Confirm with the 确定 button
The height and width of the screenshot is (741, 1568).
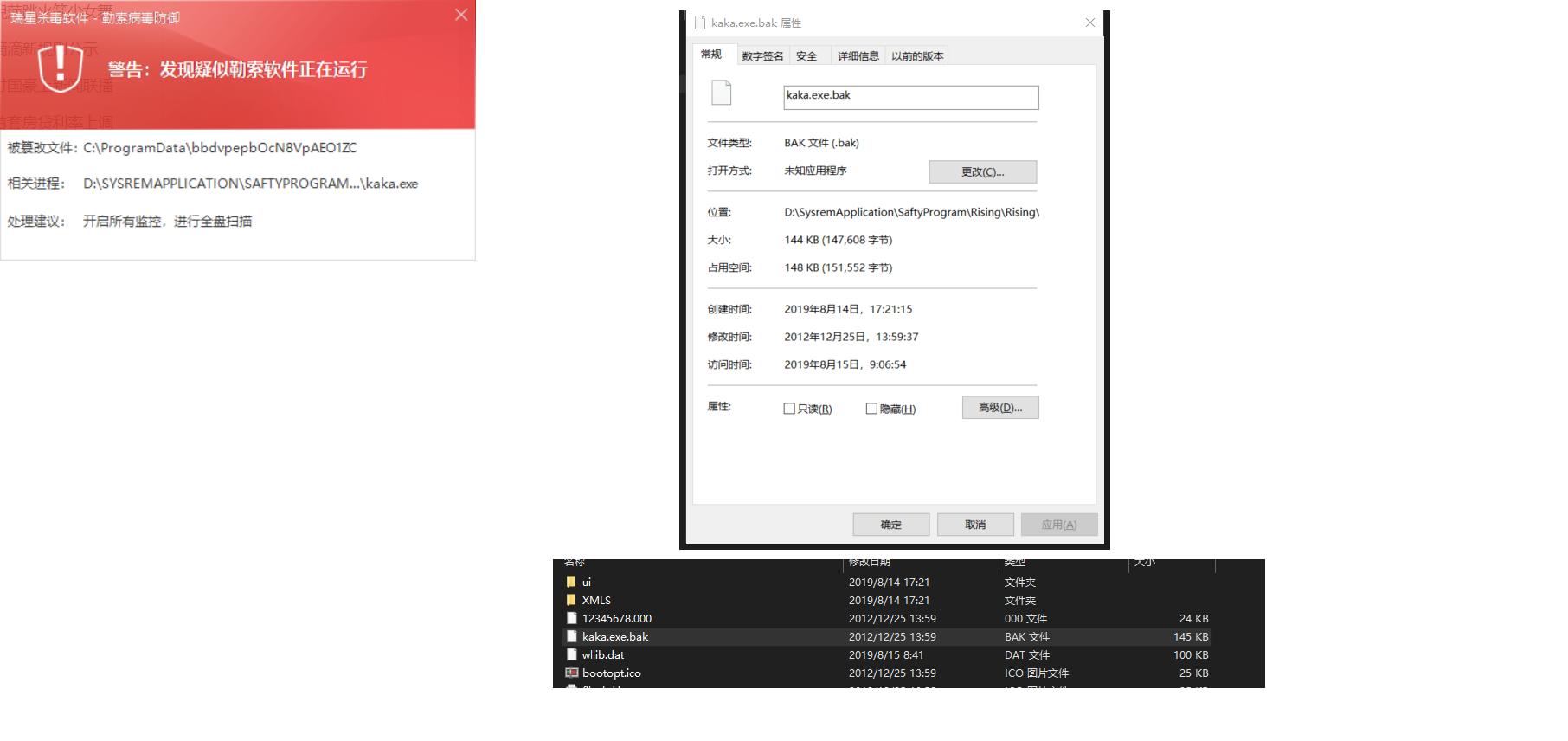click(891, 525)
